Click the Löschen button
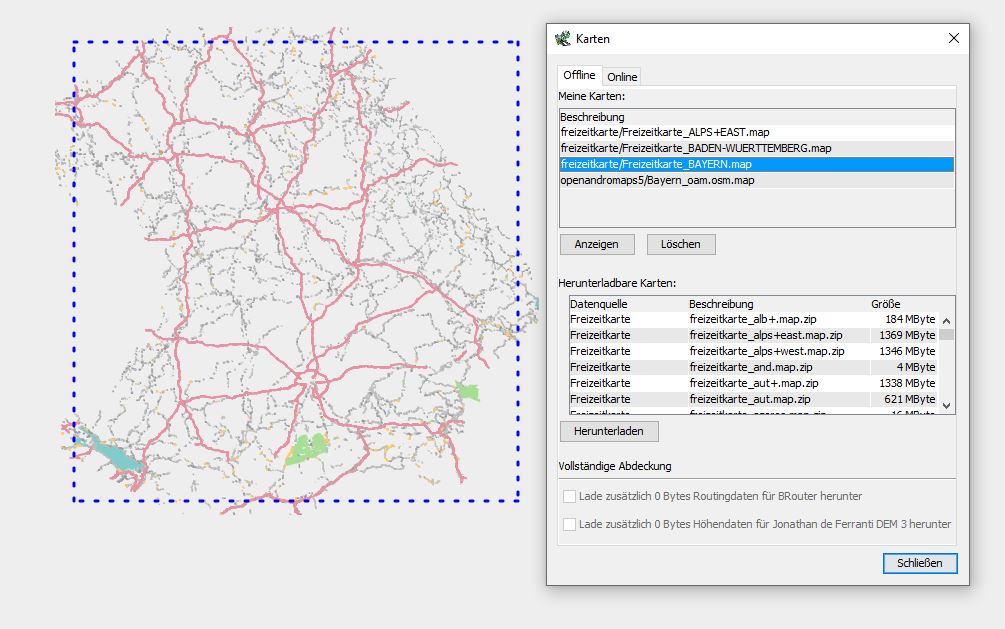The height and width of the screenshot is (629, 1005). click(x=680, y=244)
